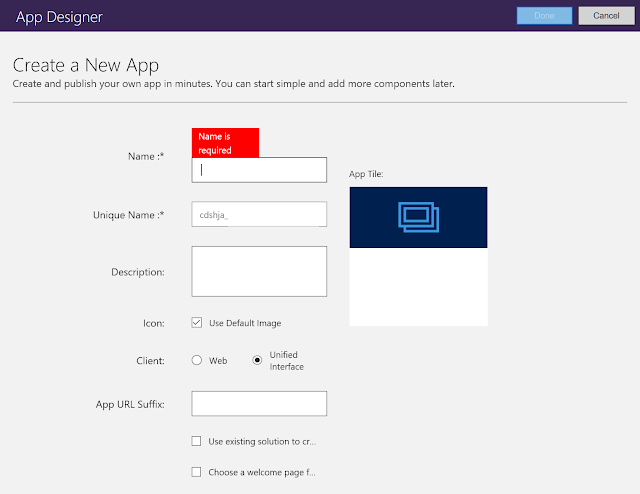The image size is (640, 494).
Task: Click the Web radio label text
Action: [218, 360]
